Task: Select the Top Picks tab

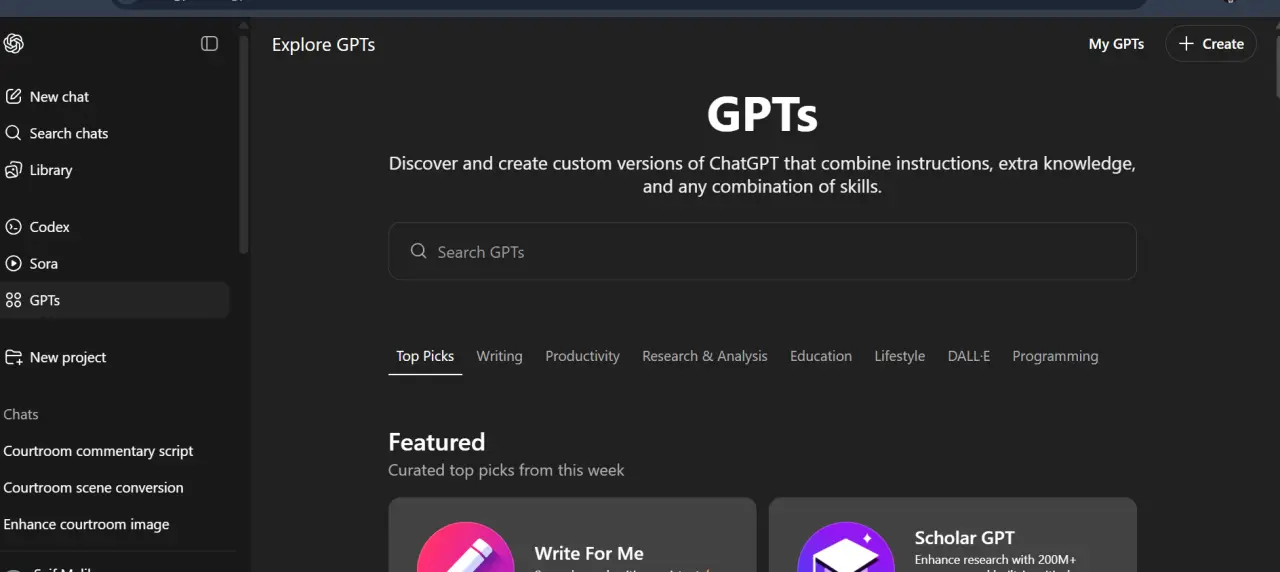Action: (425, 356)
